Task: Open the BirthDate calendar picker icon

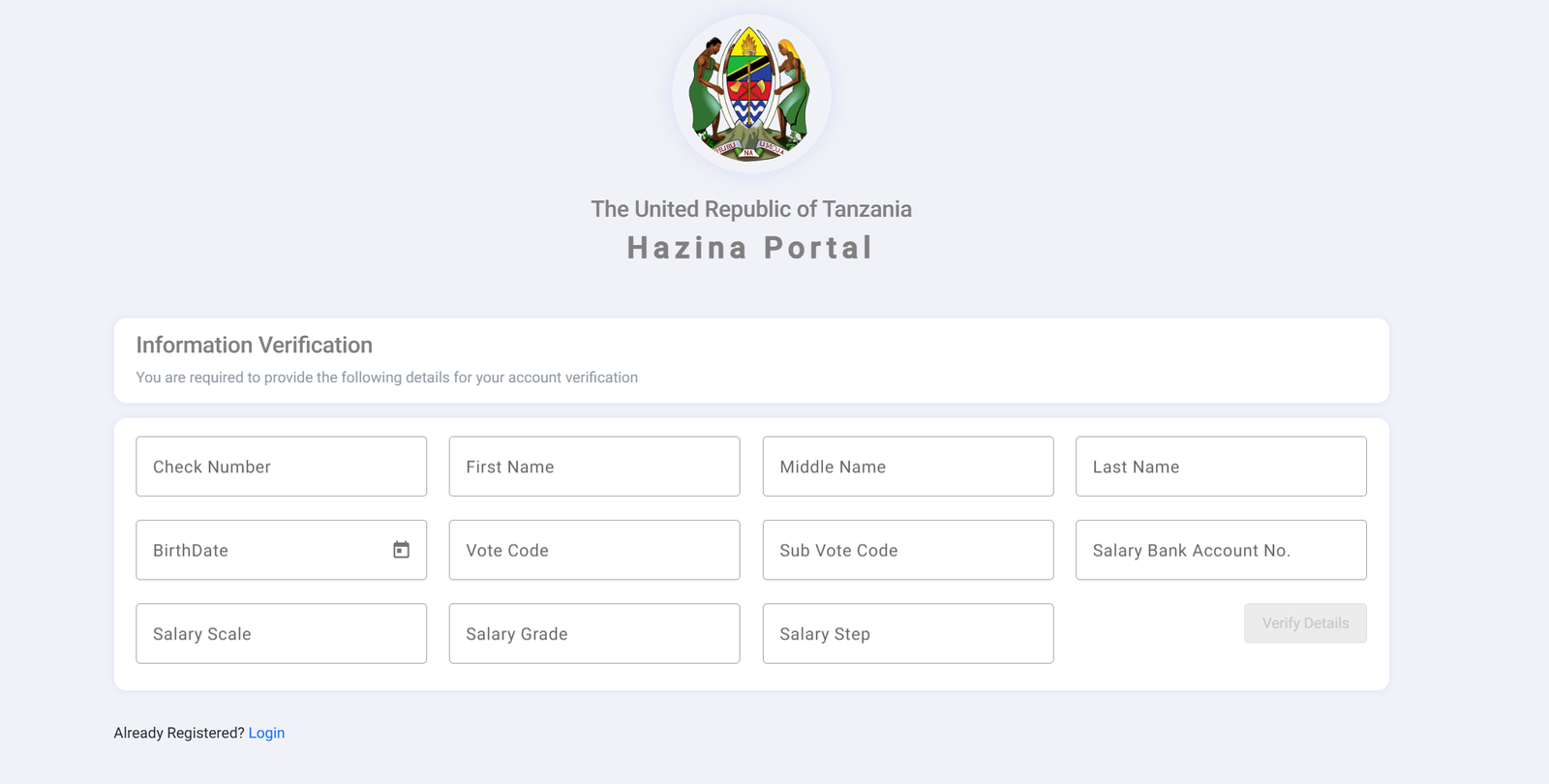Action: point(401,550)
